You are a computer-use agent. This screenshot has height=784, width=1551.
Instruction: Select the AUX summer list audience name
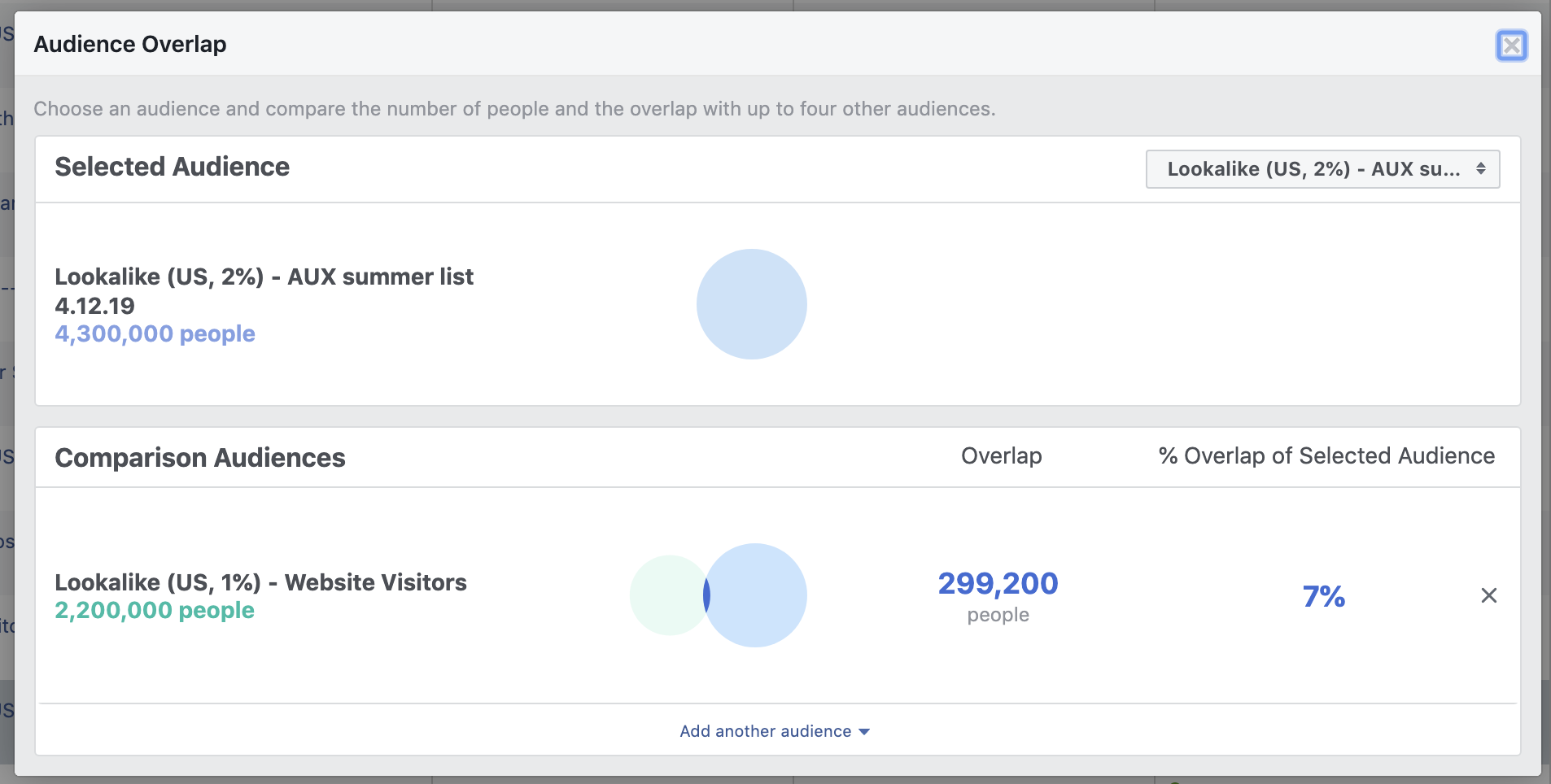tap(264, 277)
